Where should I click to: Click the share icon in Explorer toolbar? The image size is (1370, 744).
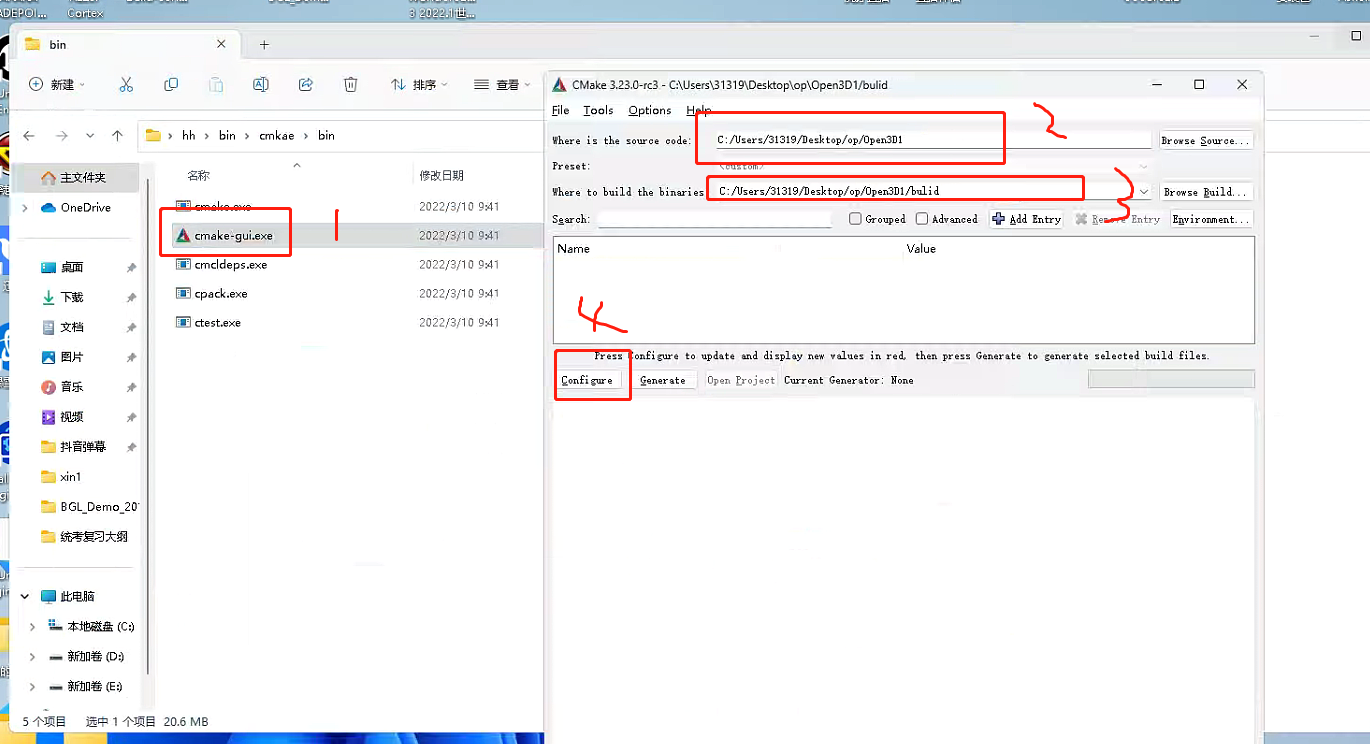(x=306, y=85)
